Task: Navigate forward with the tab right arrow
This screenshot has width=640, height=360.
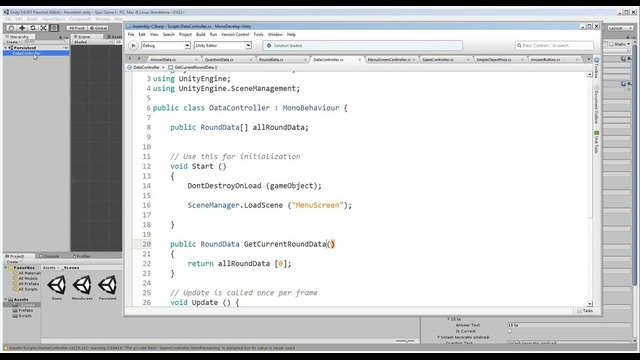Action: (x=139, y=59)
